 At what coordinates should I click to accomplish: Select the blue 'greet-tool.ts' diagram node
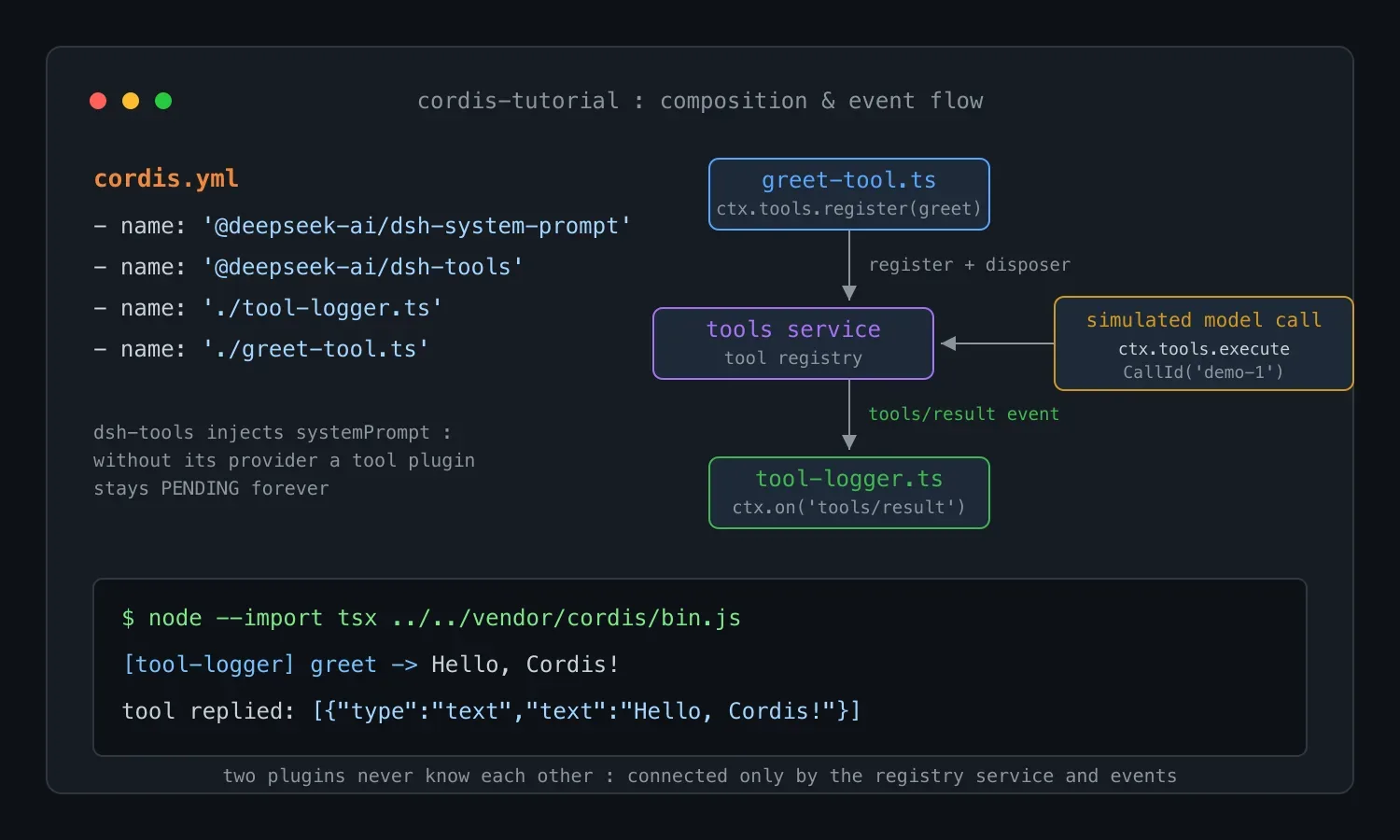[x=849, y=194]
